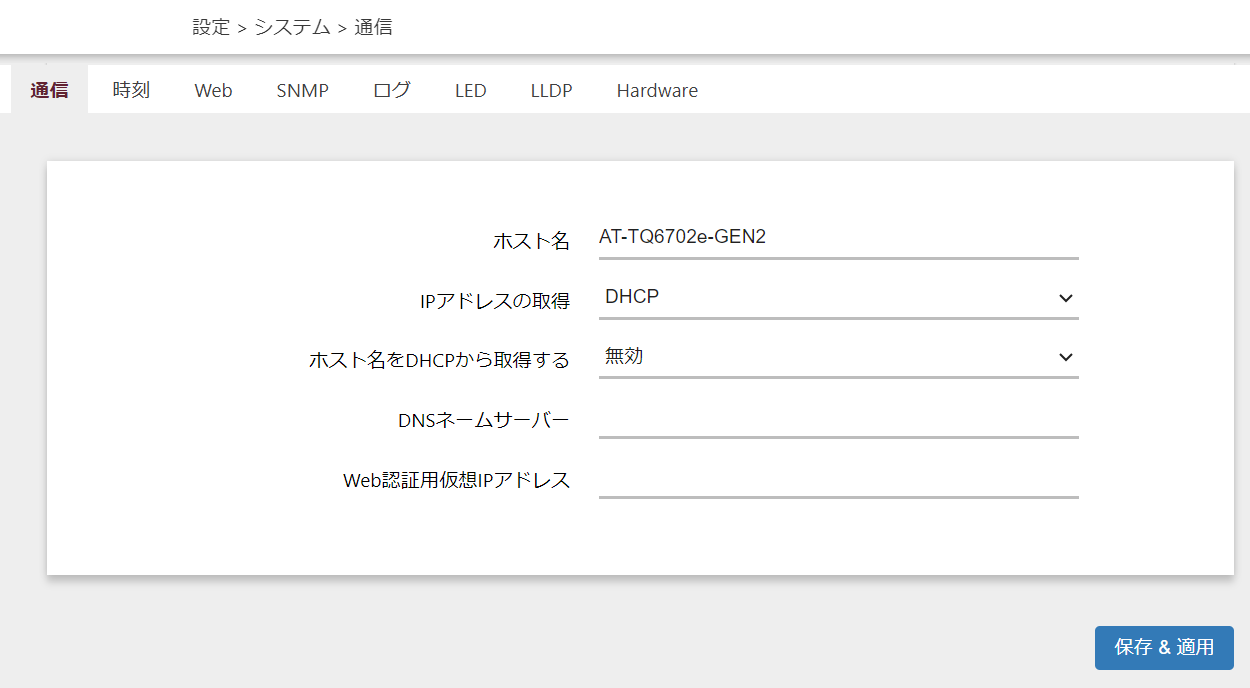Click the chevron arrow on the DHCP dropdown
Screen dimensions: 1250x688
(x=1065, y=298)
